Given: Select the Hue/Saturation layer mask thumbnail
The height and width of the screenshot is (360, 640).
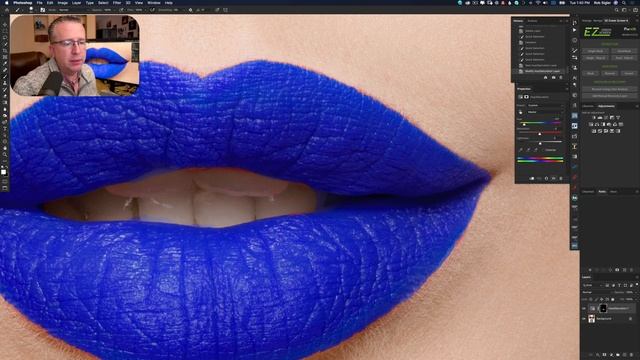Looking at the screenshot, I should (603, 309).
